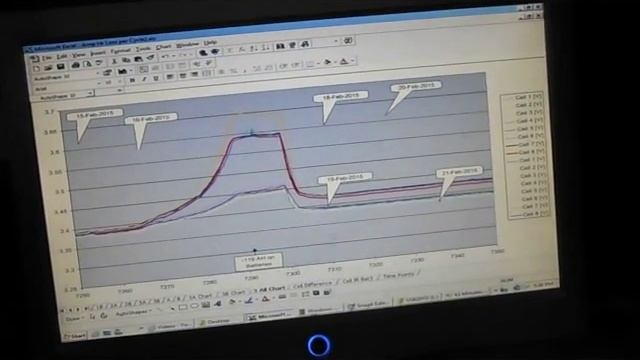
Task: Open the AutoShapes menu on drawing toolbar
Action: click(133, 313)
